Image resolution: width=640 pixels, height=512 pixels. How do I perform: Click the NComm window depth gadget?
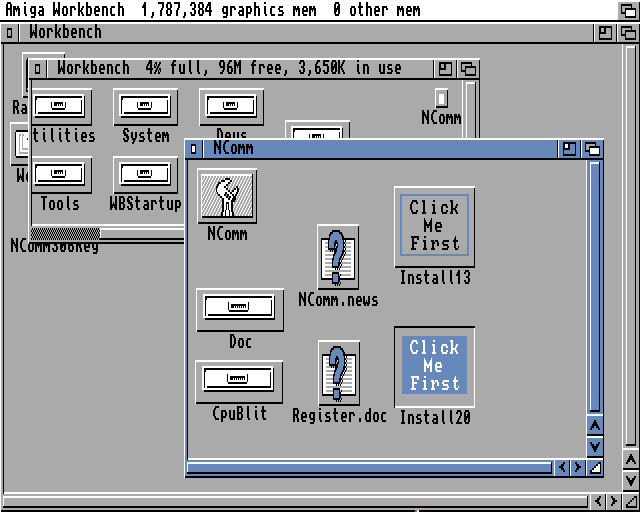(592, 149)
